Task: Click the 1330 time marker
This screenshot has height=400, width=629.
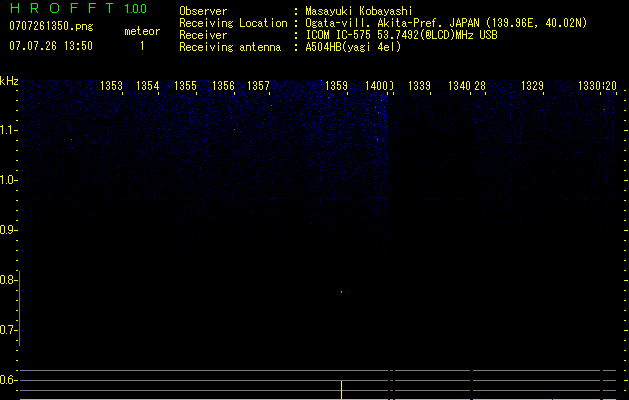Action: 589,86
